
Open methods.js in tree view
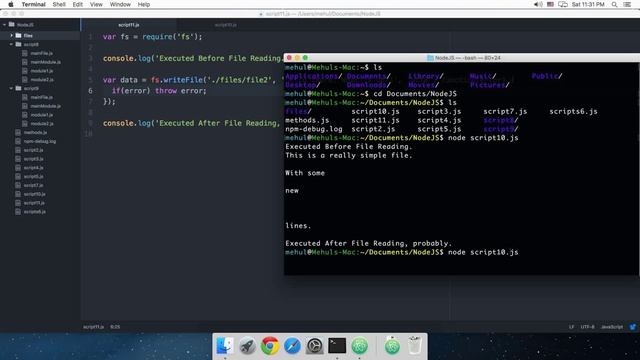point(35,132)
